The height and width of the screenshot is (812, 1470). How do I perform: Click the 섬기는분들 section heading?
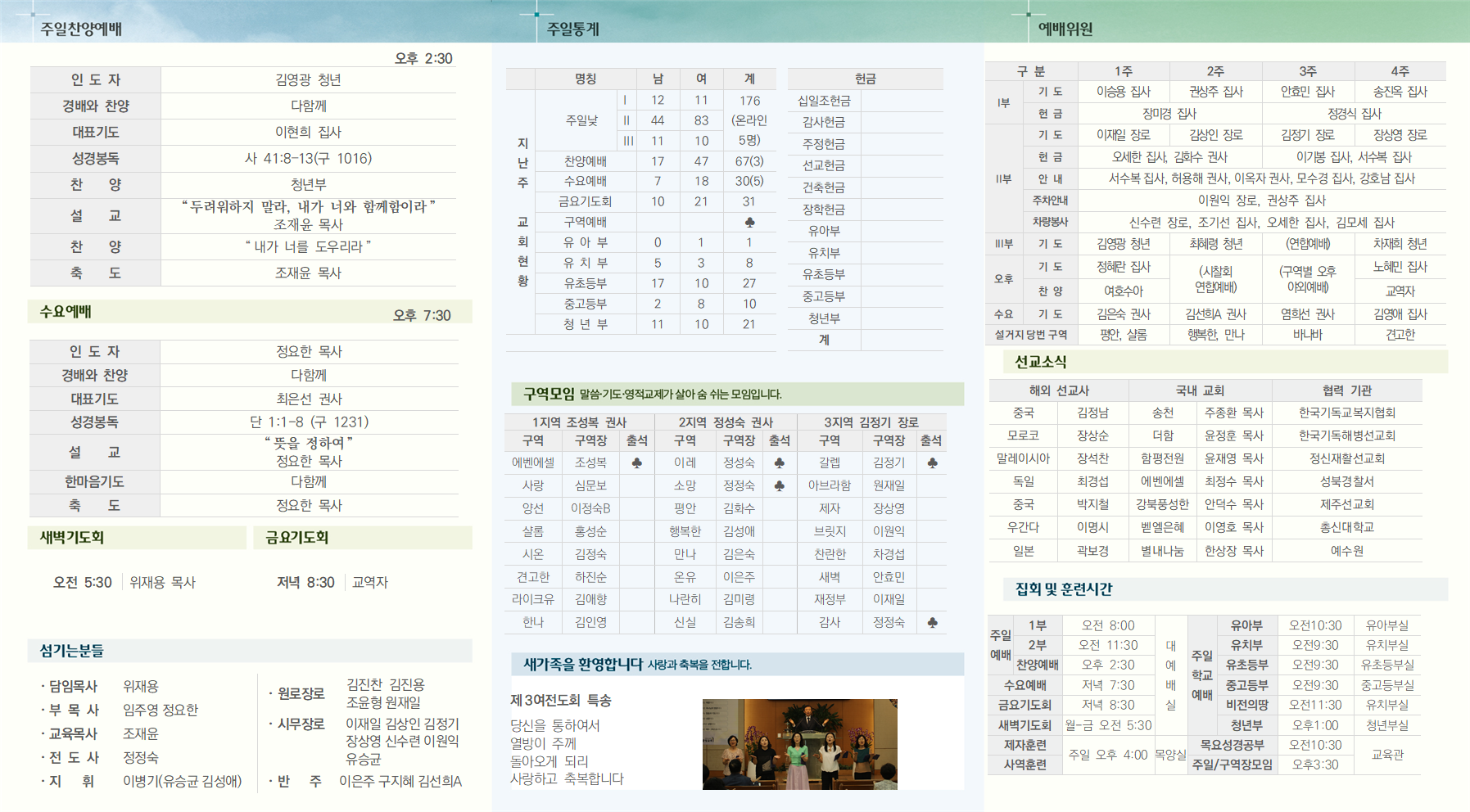[72, 651]
